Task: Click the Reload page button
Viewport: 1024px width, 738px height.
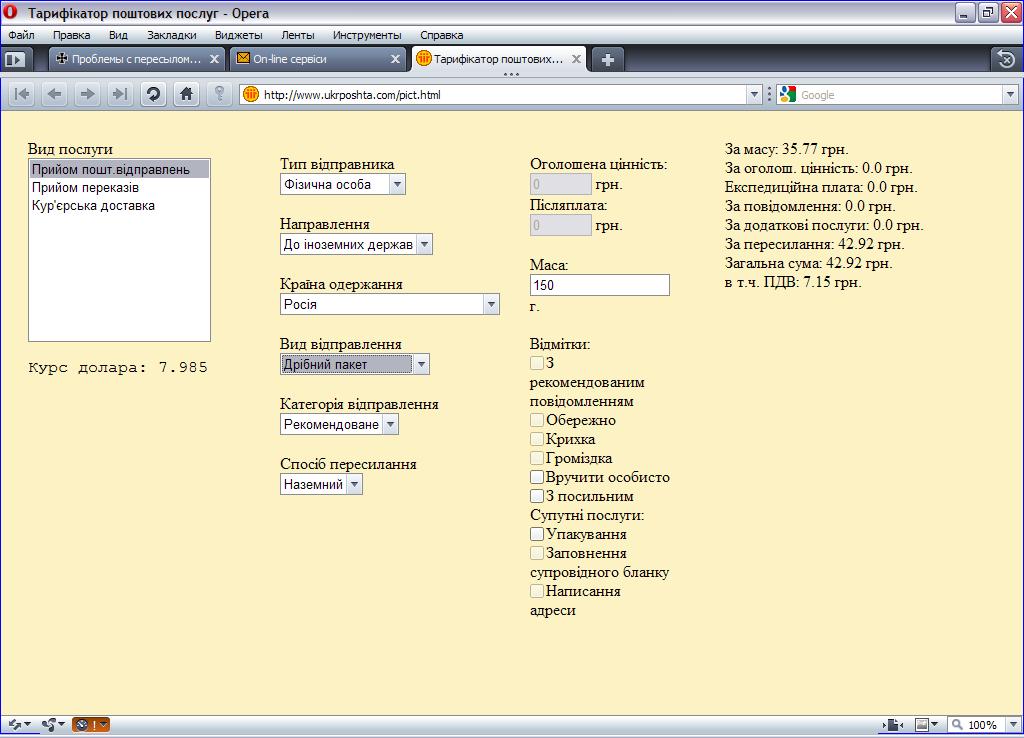Action: point(153,95)
